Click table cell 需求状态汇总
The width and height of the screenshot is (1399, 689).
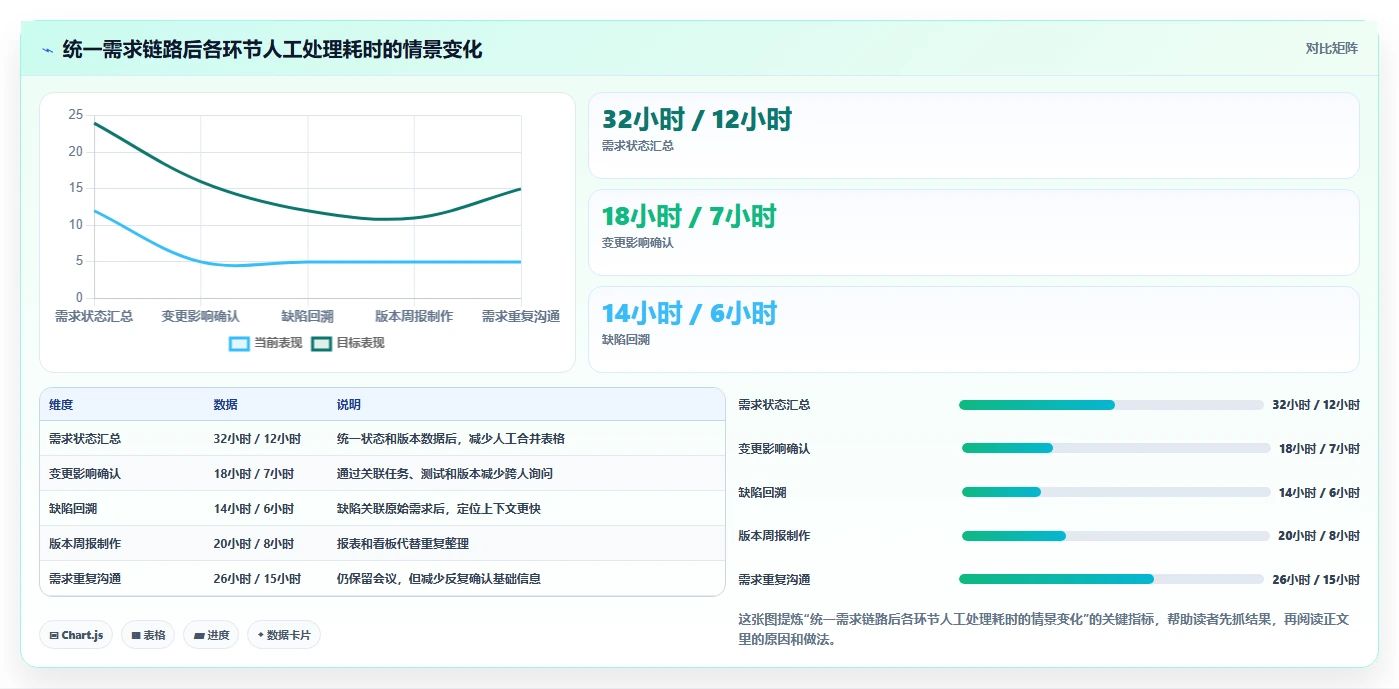pos(85,439)
